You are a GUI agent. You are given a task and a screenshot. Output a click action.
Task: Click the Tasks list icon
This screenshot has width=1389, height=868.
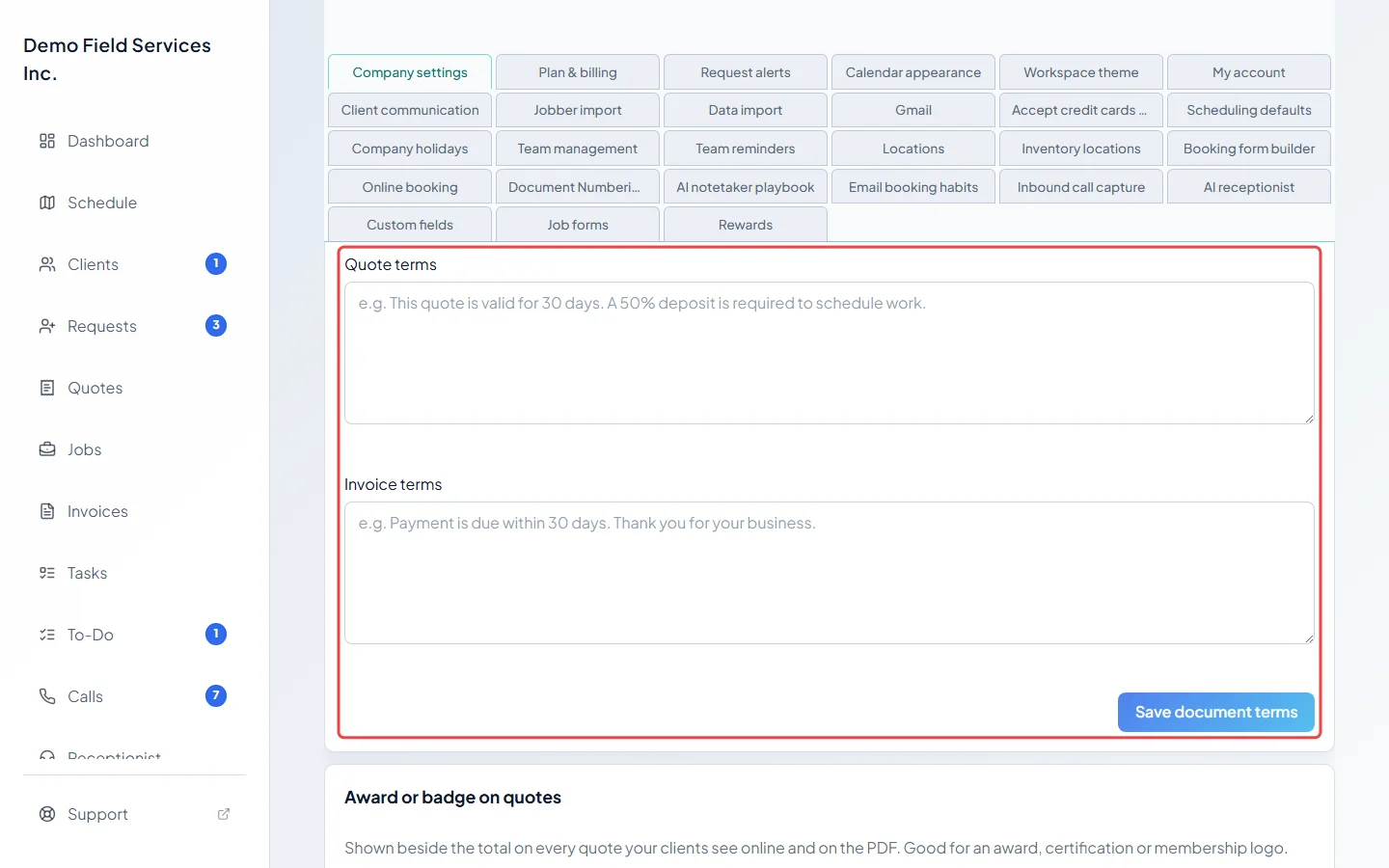[47, 573]
